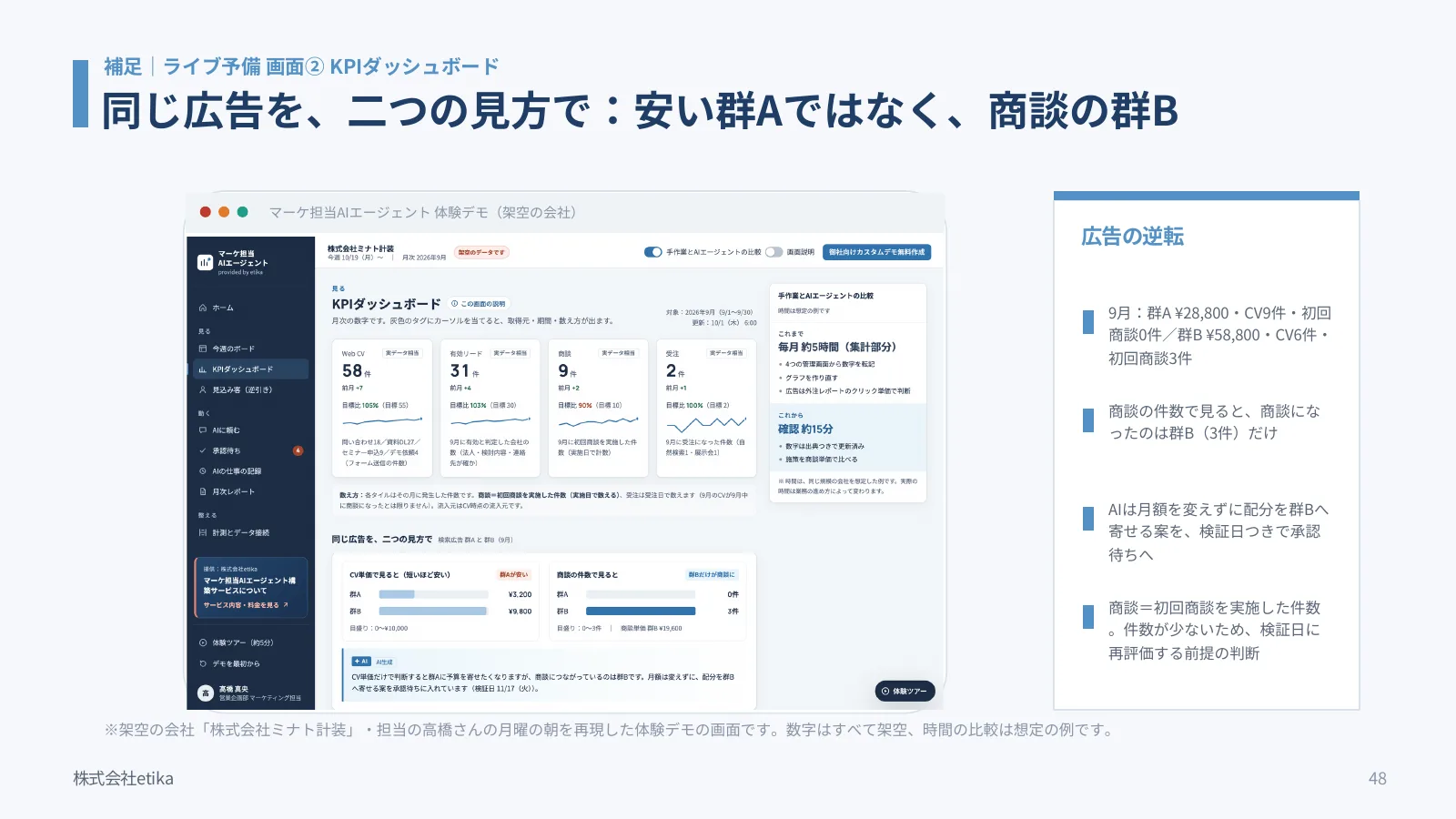The image size is (1456, 819).
Task: Click 群Aが安い tag
Action: 514,575
